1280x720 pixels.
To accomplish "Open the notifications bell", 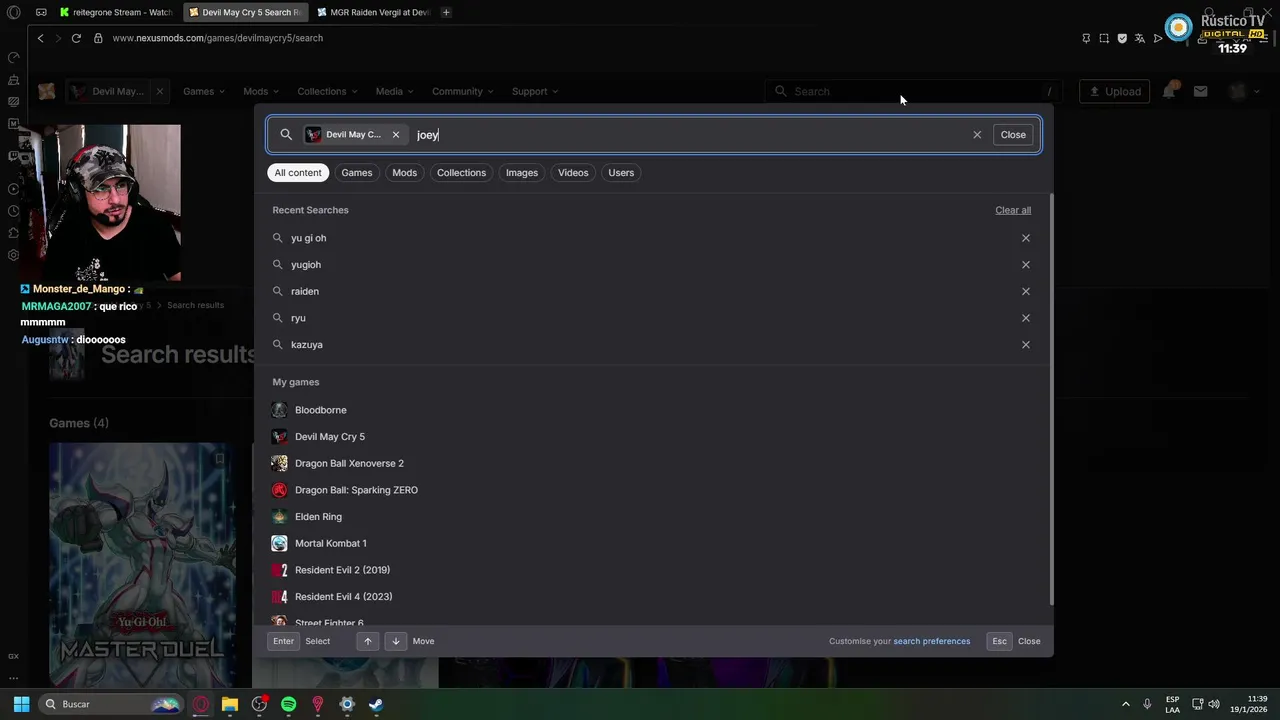I will pos(1169,91).
